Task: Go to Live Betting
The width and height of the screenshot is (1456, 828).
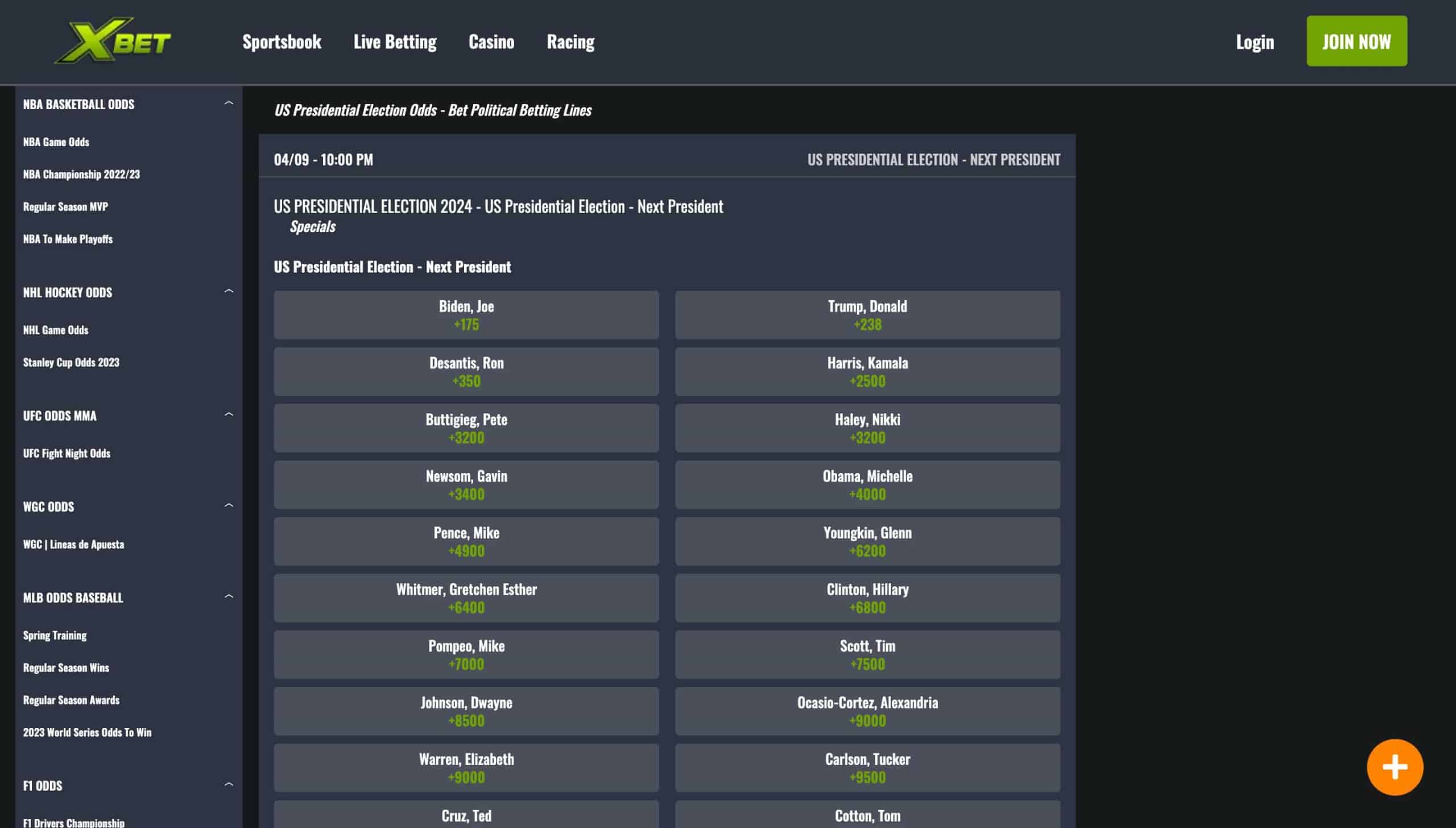Action: point(395,42)
